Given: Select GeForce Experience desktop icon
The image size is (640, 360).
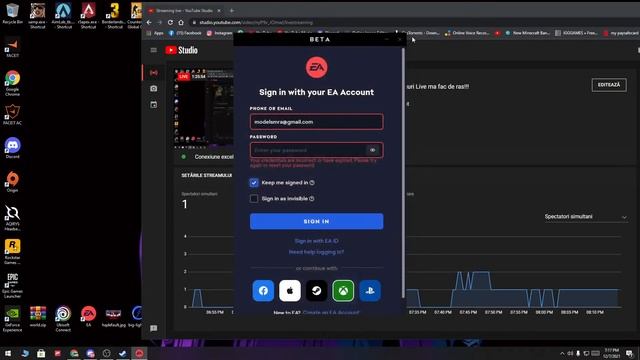Looking at the screenshot, I should pyautogui.click(x=12, y=319).
